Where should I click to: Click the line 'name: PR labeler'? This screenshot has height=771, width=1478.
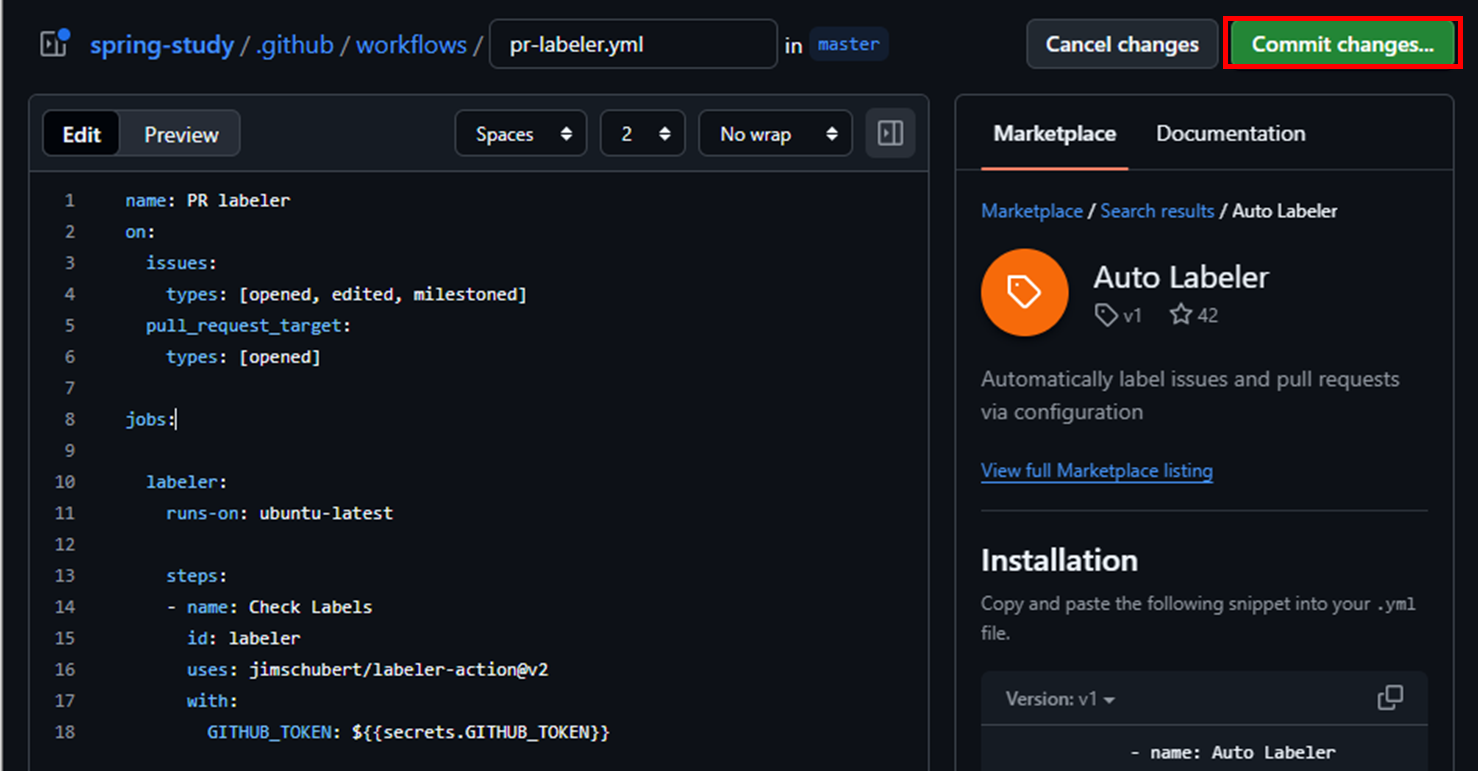tap(208, 200)
